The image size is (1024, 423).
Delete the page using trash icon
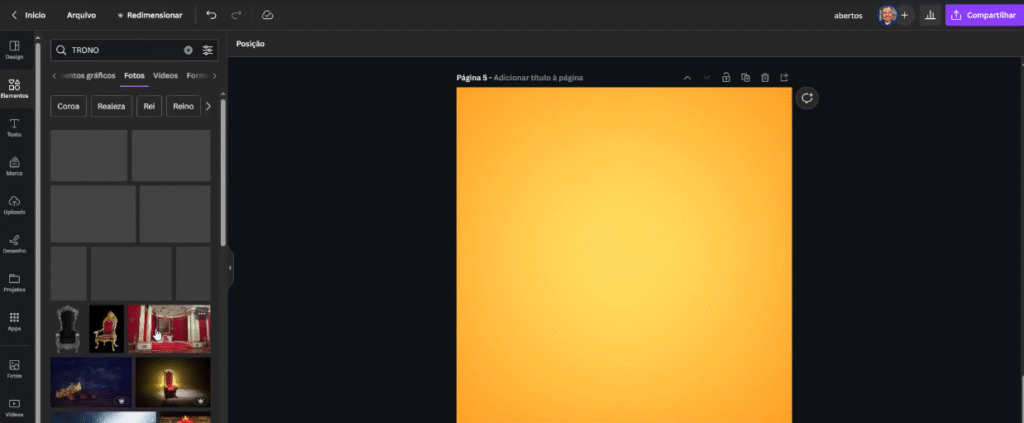(x=765, y=77)
